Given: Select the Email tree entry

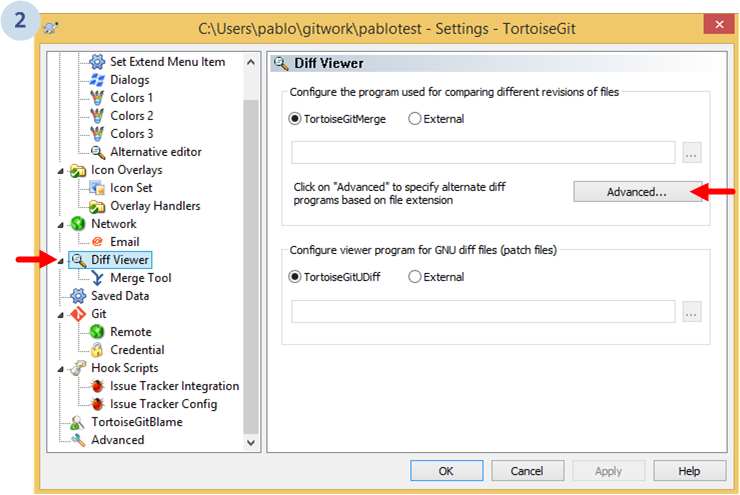Looking at the screenshot, I should click(125, 242).
